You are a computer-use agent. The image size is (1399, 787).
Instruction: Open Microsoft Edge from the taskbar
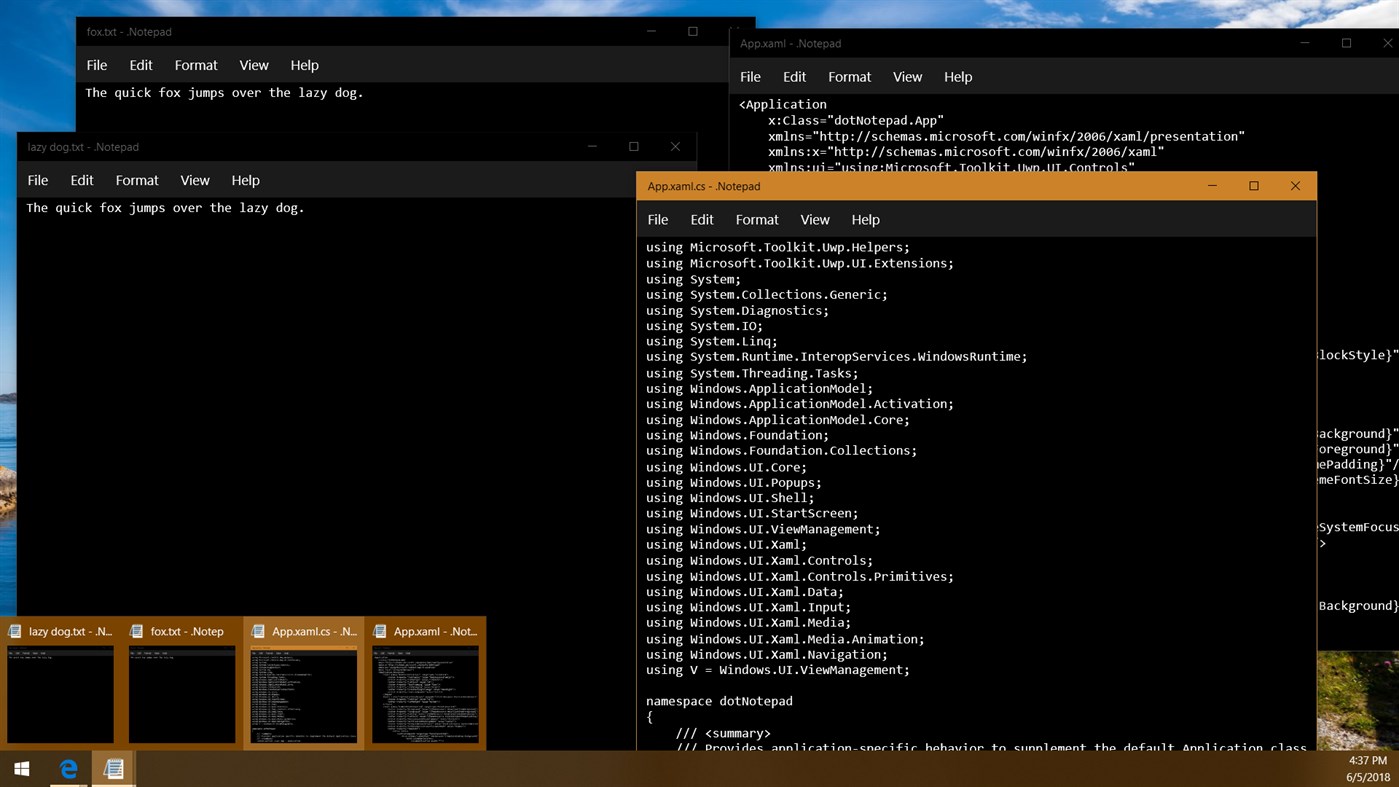(66, 768)
